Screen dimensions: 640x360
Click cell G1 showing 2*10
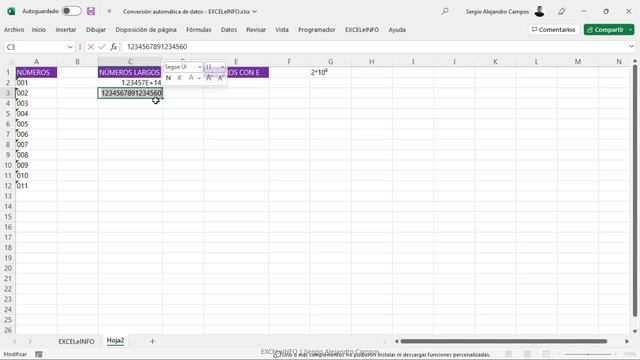(x=330, y=72)
